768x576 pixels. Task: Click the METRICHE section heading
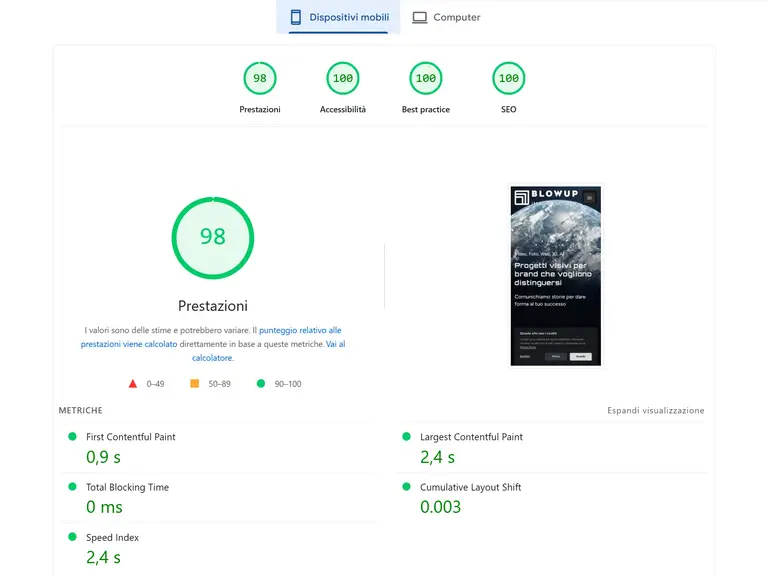click(80, 410)
